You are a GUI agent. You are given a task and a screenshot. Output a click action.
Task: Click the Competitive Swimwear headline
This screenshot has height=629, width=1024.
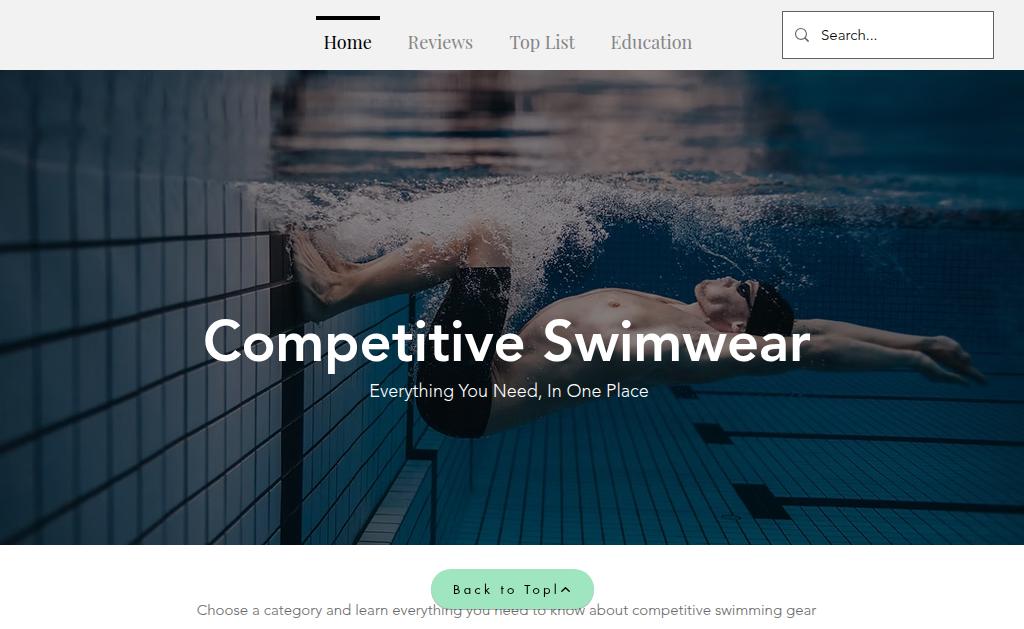pos(507,343)
